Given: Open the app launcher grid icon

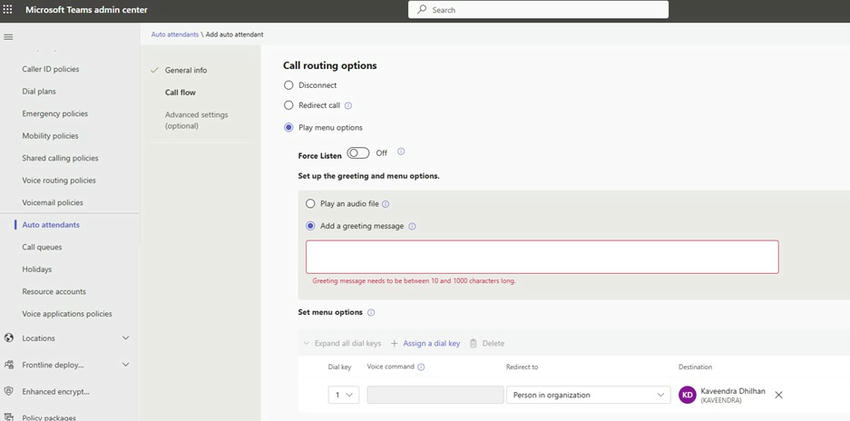Looking at the screenshot, I should point(8,10).
